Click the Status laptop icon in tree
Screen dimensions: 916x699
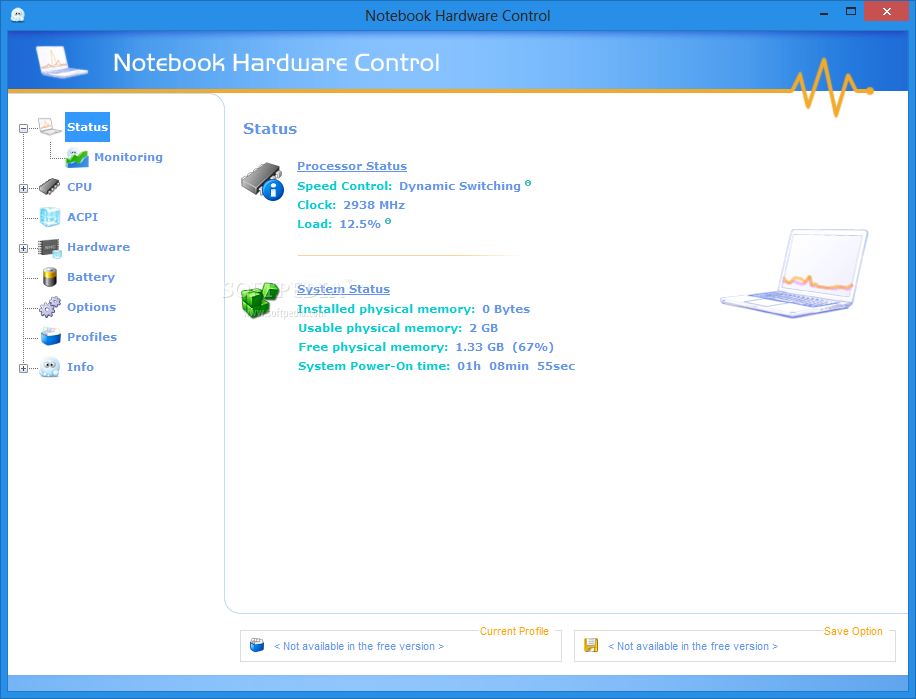[50, 127]
